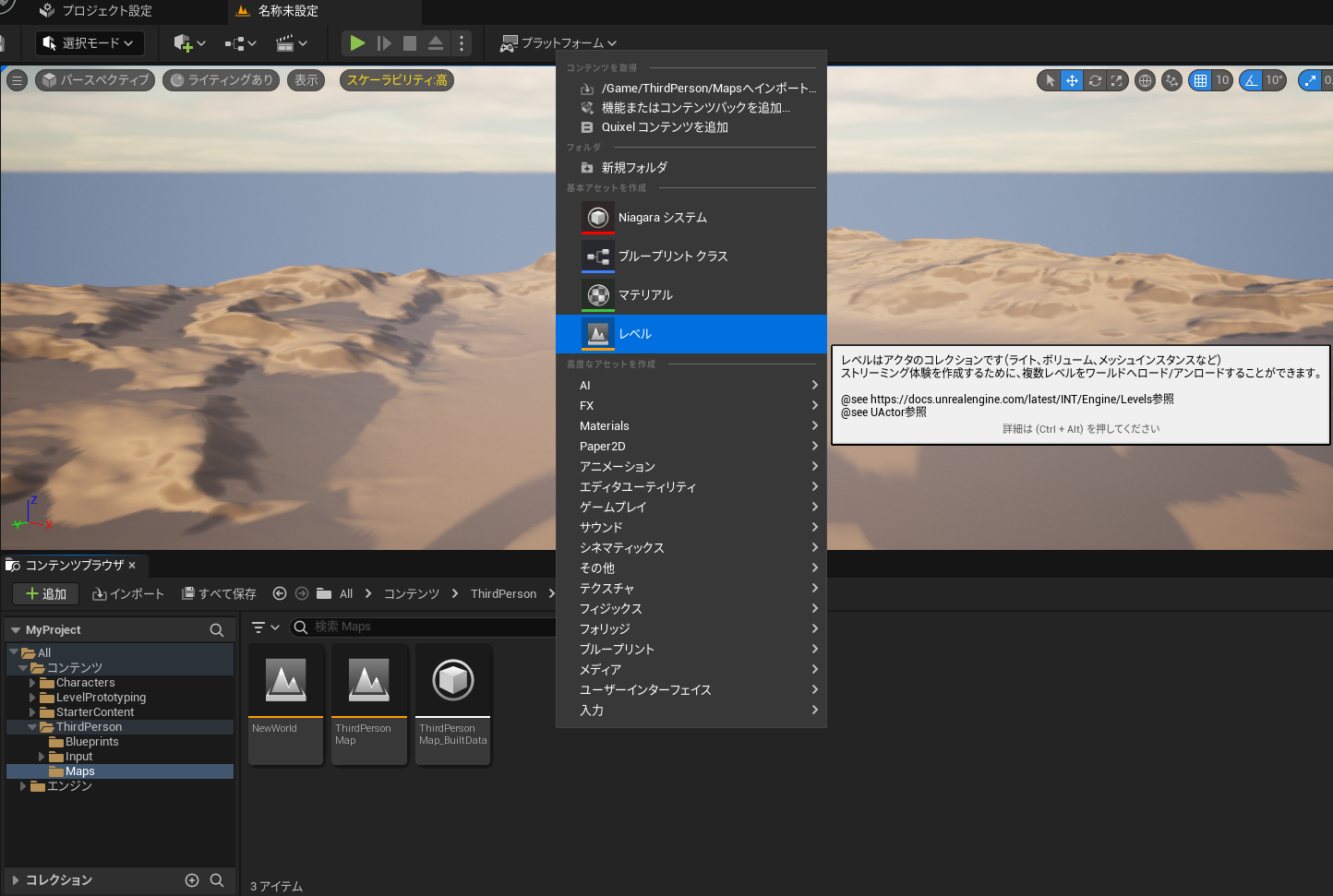Viewport: 1333px width, 896px height.
Task: Choose the scale transform tool
Action: [1117, 80]
